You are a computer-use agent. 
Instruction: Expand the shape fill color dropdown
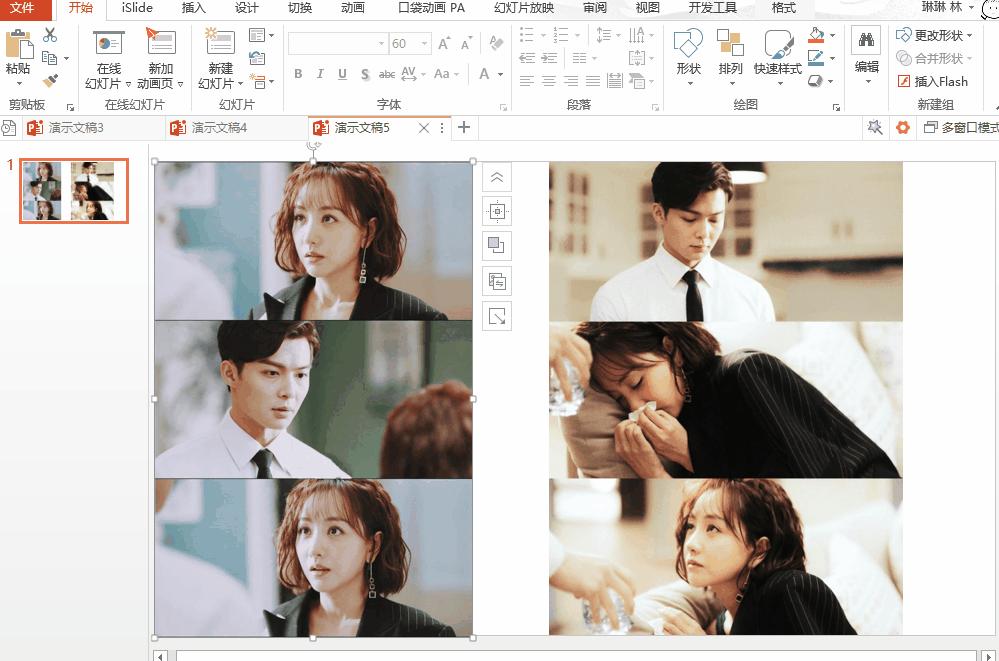[x=833, y=36]
